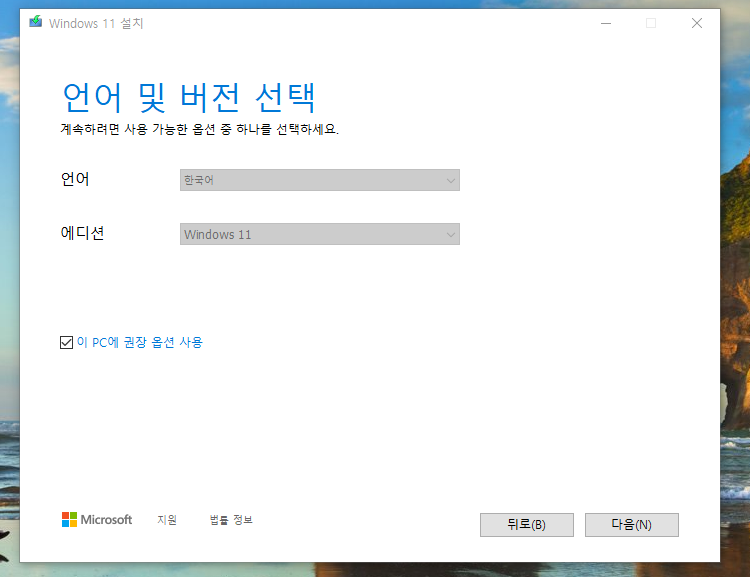Uncheck '이 PC에 권장 옵션 사용' checkbox
Viewport: 750px width, 577px height.
click(x=66, y=342)
